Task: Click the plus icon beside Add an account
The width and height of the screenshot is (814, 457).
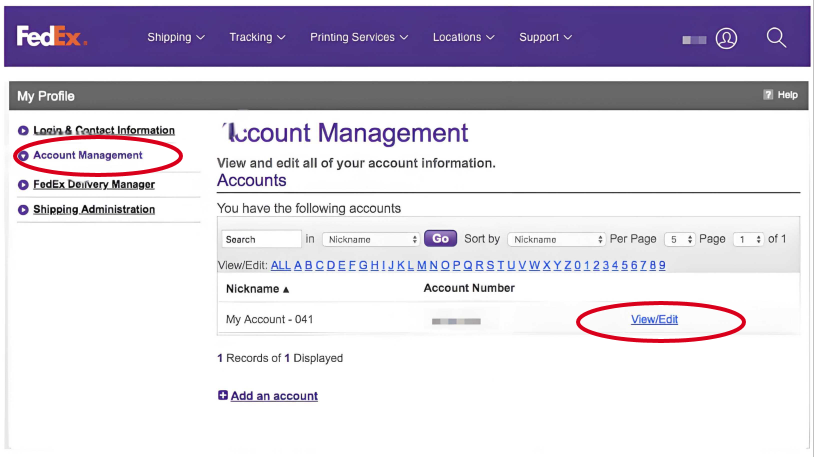Action: [x=223, y=396]
